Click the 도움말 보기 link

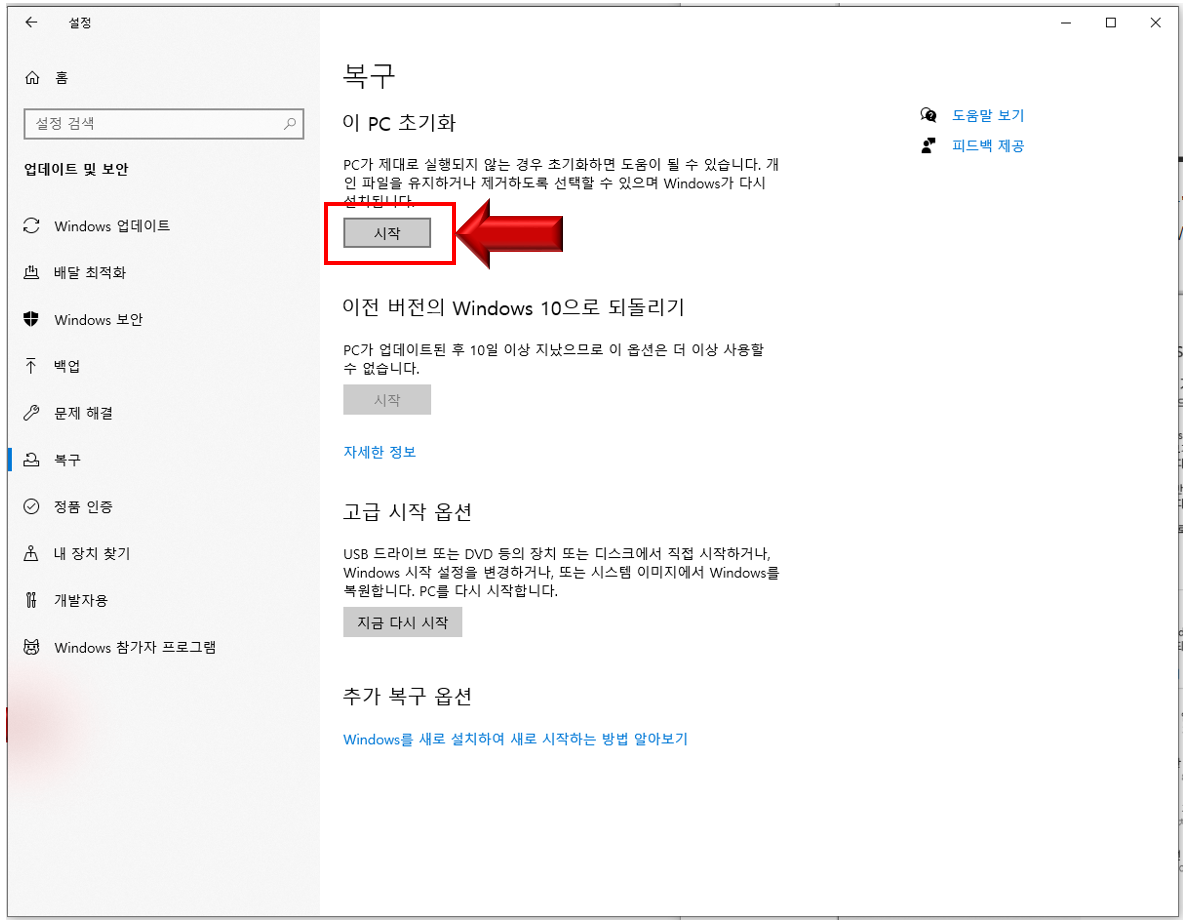pos(988,115)
